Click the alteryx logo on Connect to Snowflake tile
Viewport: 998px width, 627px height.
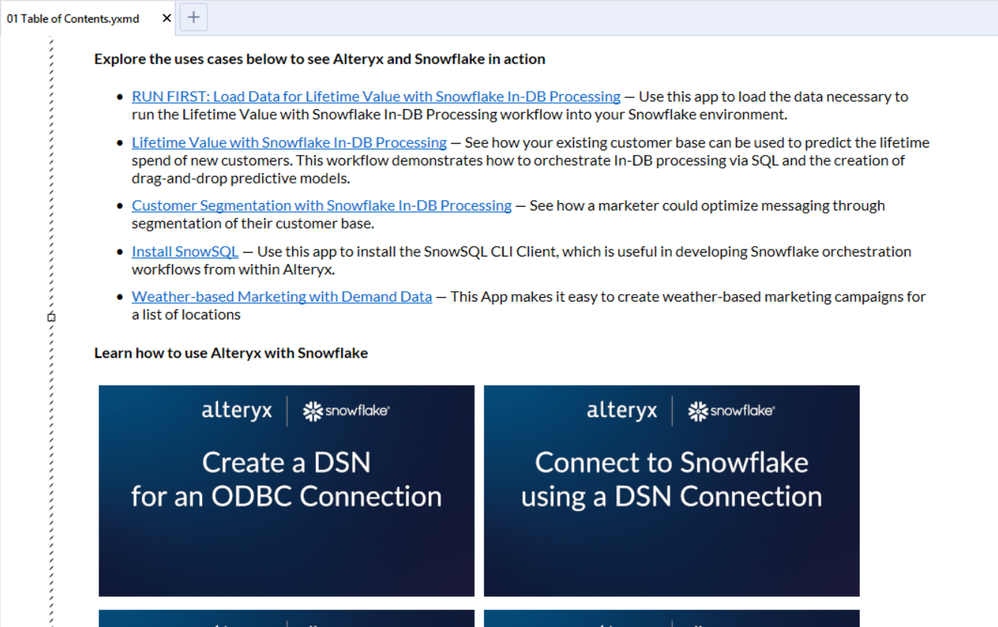622,411
